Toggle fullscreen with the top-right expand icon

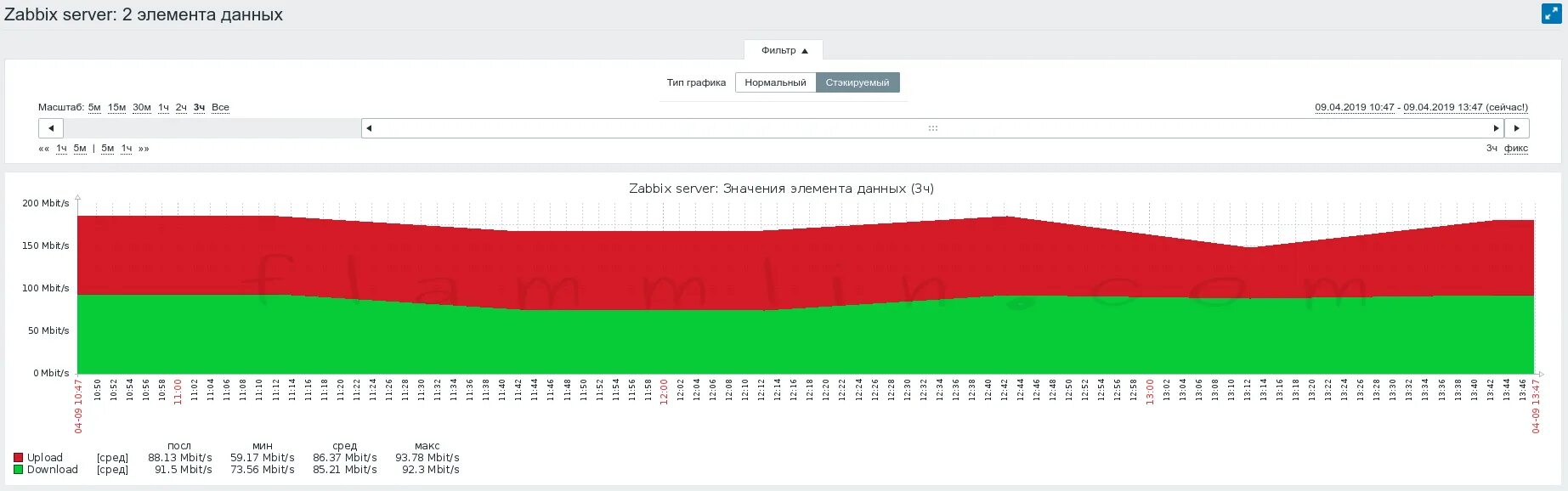click(x=1551, y=14)
